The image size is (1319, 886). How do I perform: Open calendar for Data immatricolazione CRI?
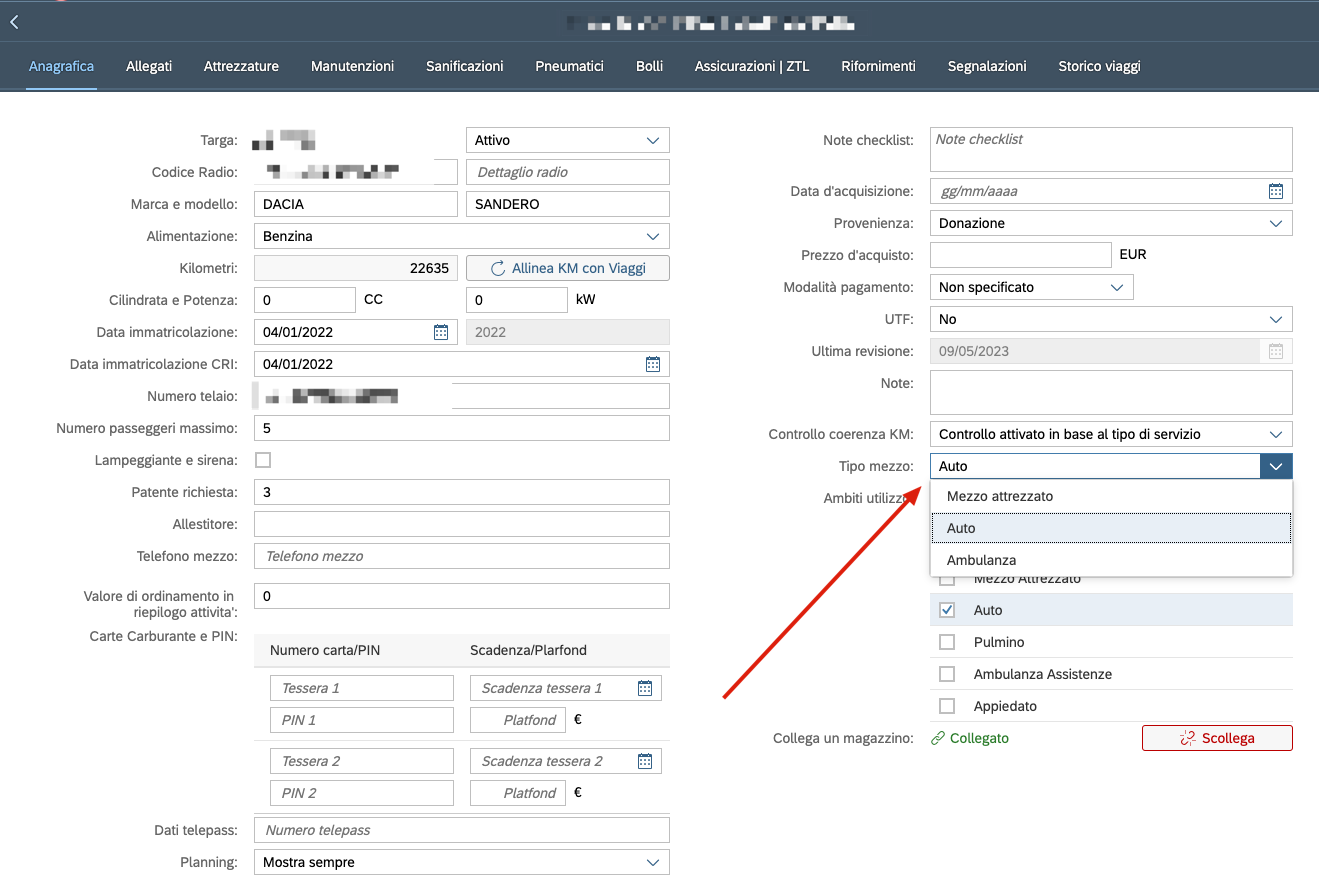pos(653,364)
